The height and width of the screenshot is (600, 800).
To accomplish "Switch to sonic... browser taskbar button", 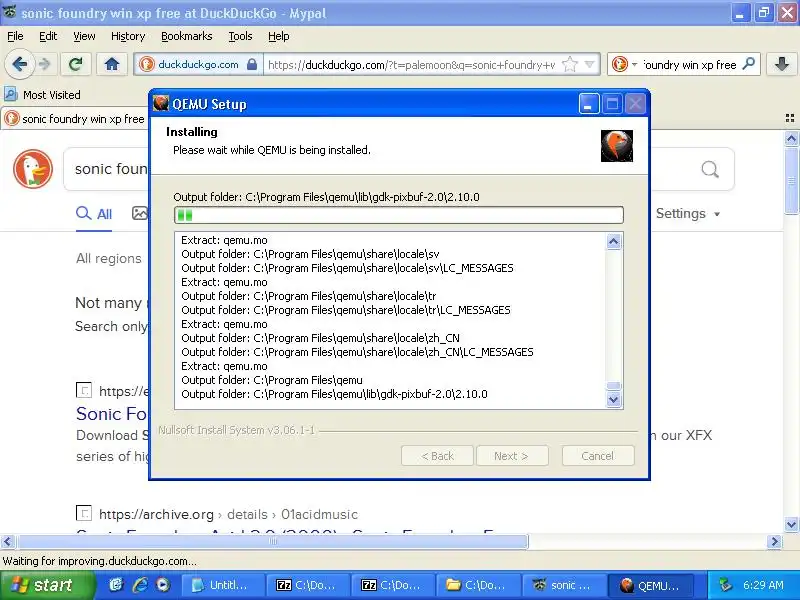I will point(564,585).
